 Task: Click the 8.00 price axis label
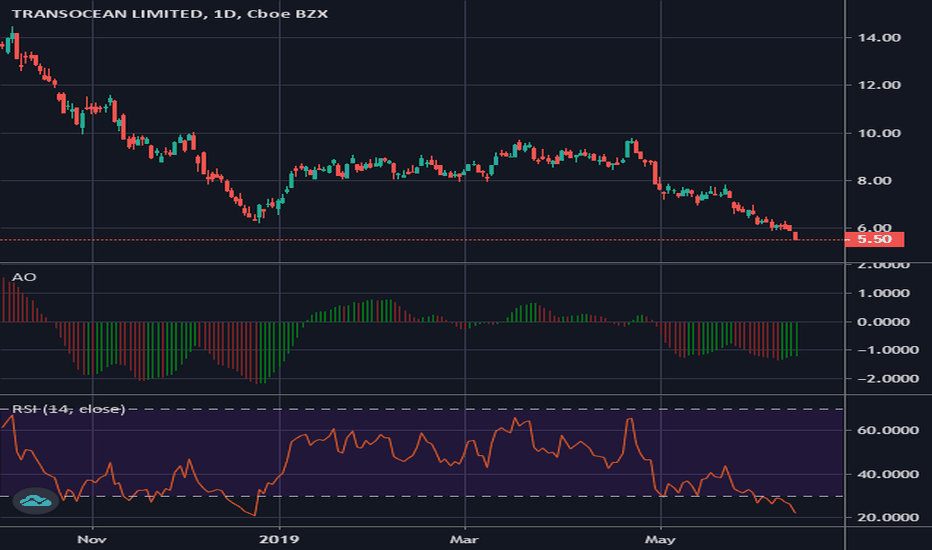874,181
